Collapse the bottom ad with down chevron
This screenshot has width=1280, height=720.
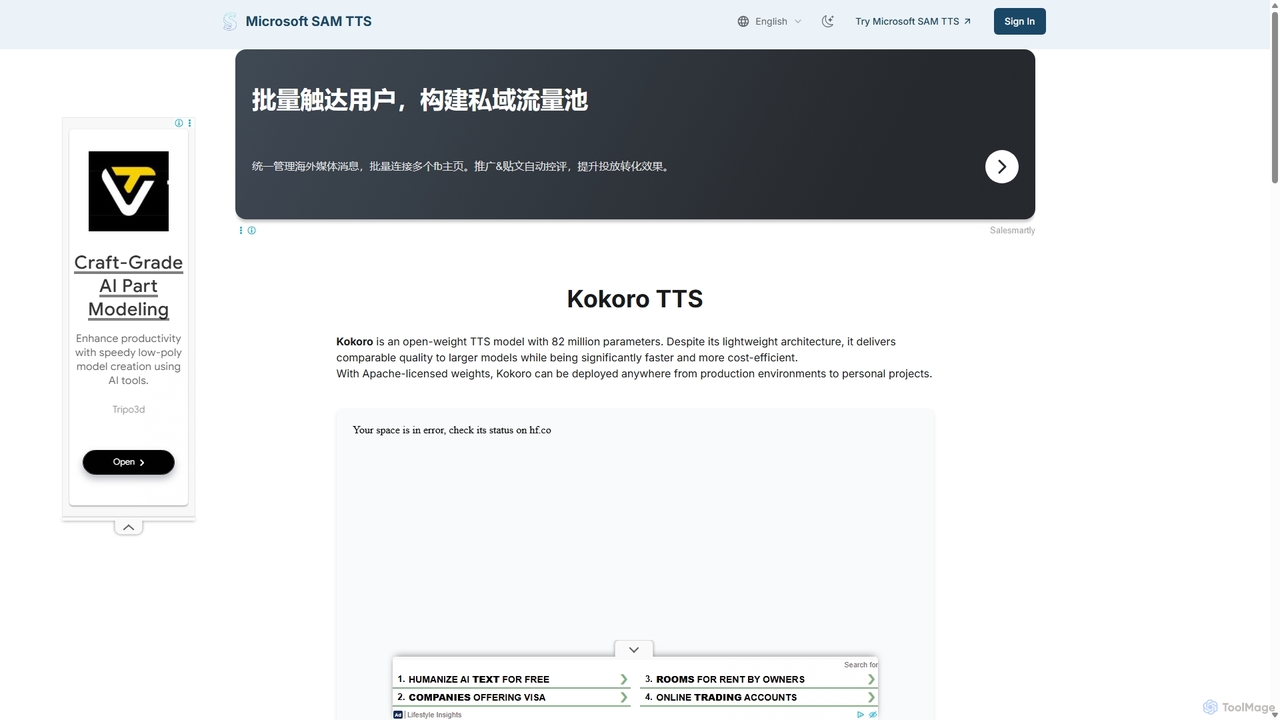click(633, 650)
